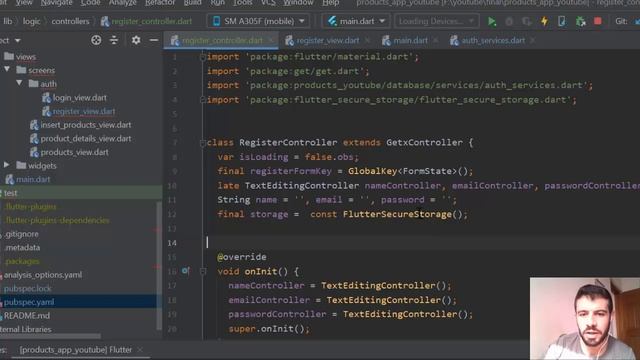
Task: Click the Attach Debugger bug-arrow icon
Action: tap(580, 21)
